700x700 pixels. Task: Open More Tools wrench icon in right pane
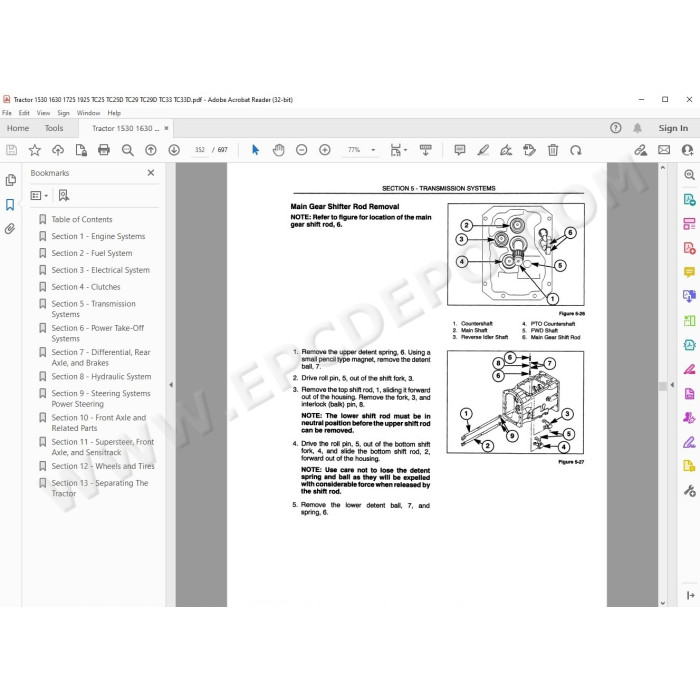tap(689, 491)
